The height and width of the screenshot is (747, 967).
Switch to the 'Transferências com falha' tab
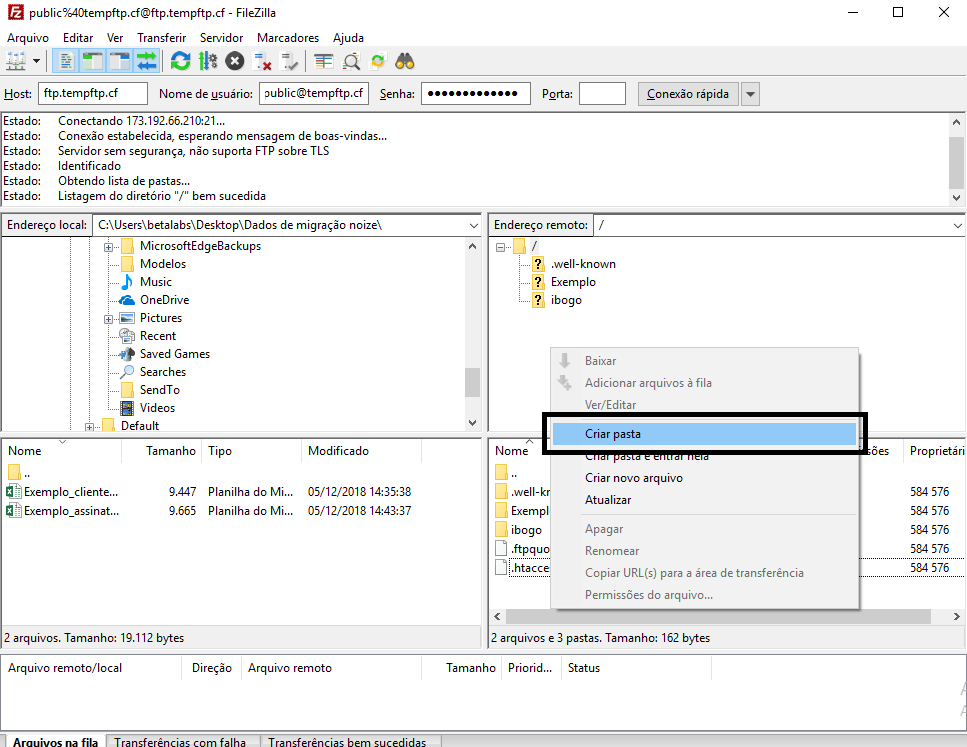(180, 742)
